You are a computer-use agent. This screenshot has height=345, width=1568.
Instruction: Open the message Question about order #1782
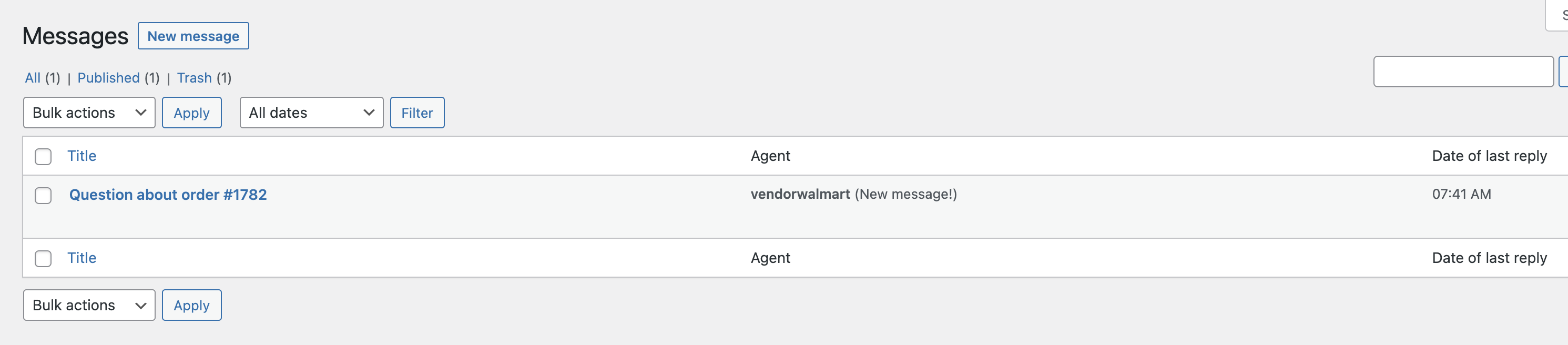tap(168, 195)
